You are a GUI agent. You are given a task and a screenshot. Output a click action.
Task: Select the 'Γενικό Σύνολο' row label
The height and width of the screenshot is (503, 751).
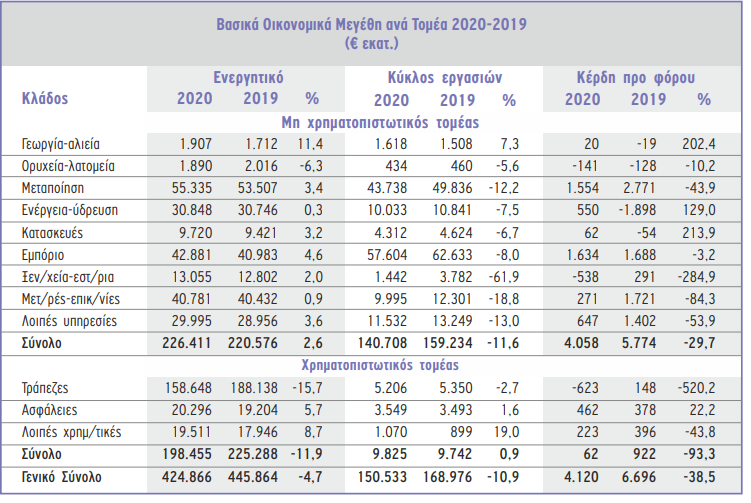click(x=62, y=477)
